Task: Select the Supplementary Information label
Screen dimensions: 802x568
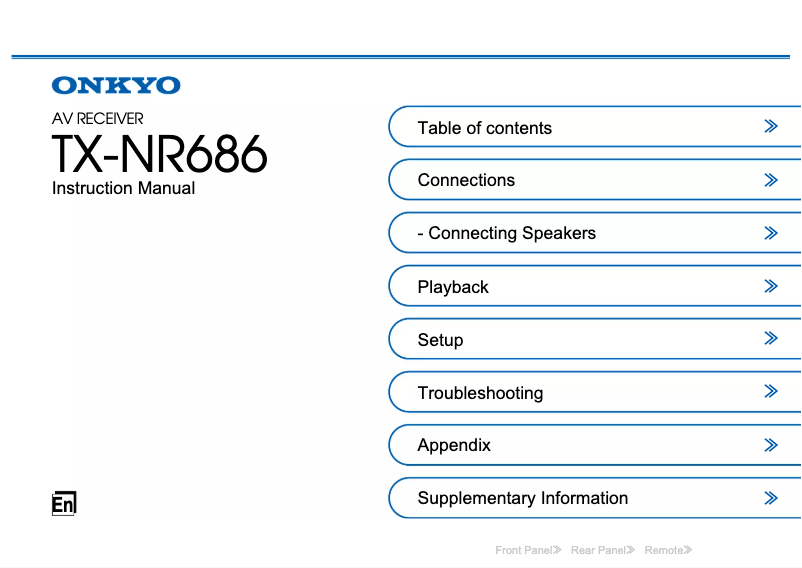Action: point(522,498)
